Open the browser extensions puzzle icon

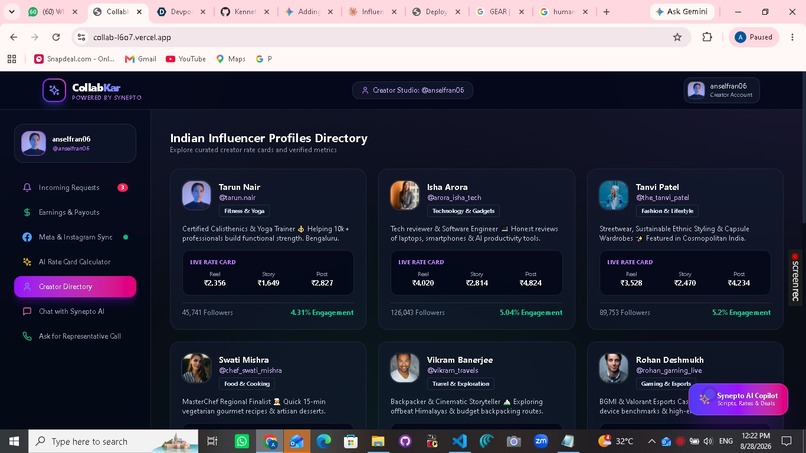coord(707,37)
